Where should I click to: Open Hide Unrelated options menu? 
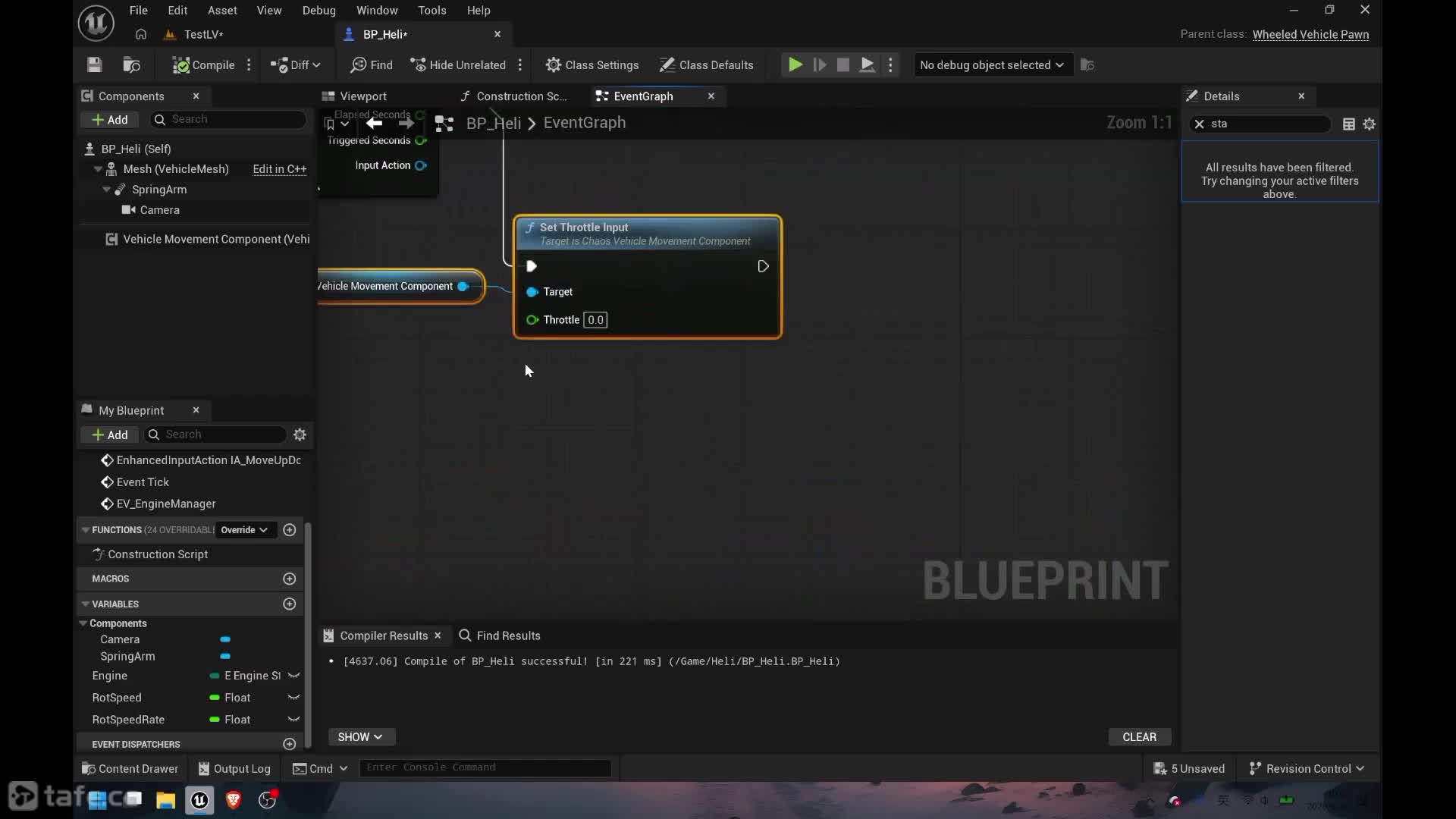pyautogui.click(x=520, y=65)
